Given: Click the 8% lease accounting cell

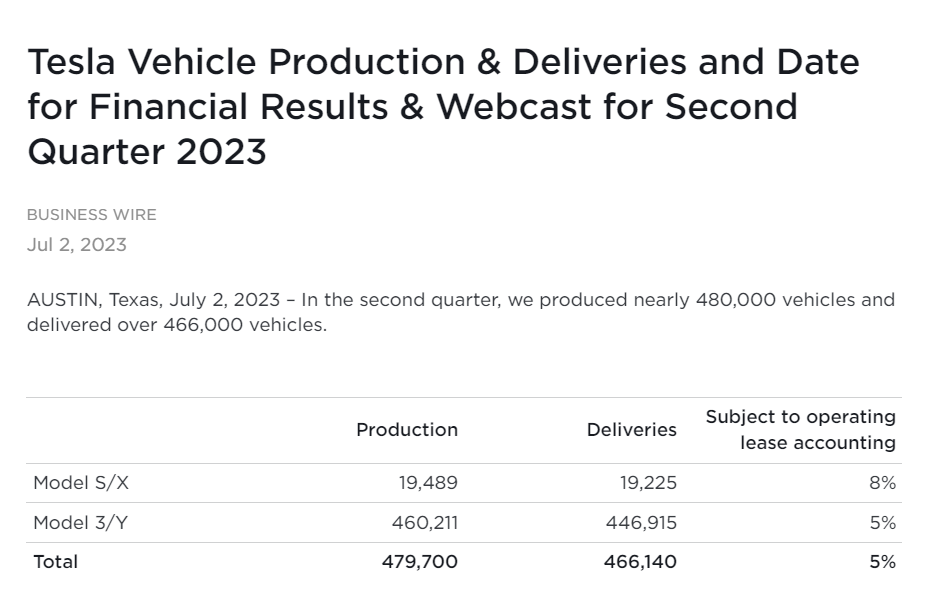Looking at the screenshot, I should tap(882, 483).
